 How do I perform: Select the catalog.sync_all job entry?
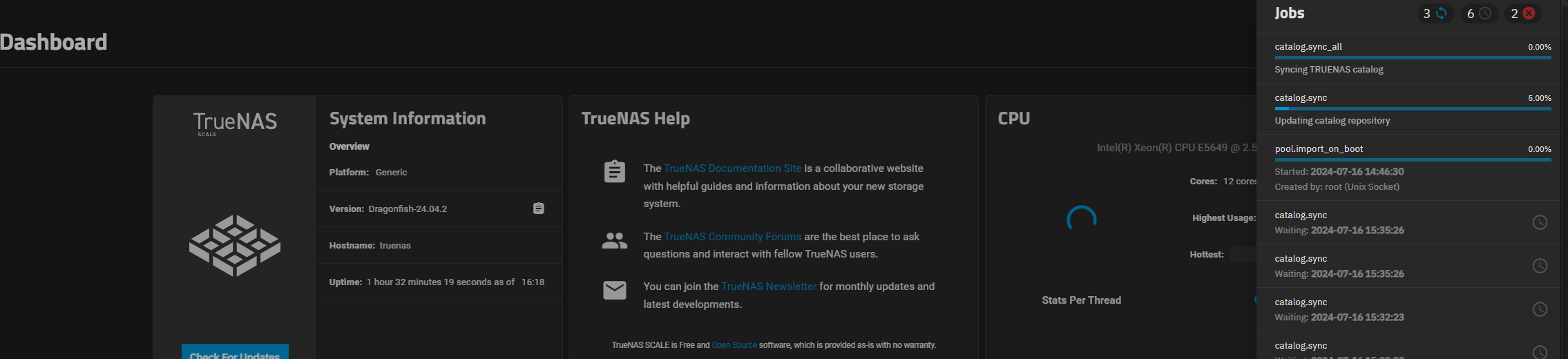coord(1408,58)
